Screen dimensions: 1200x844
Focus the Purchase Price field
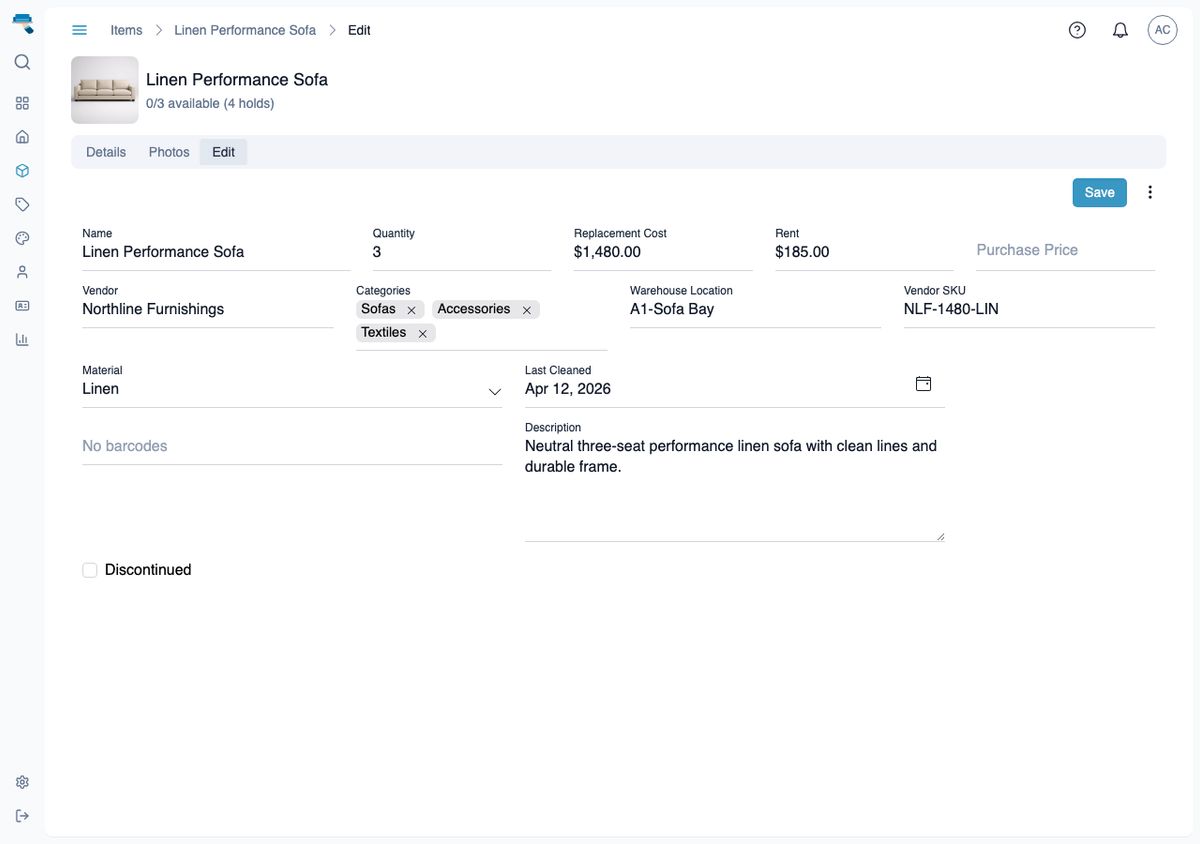1065,250
